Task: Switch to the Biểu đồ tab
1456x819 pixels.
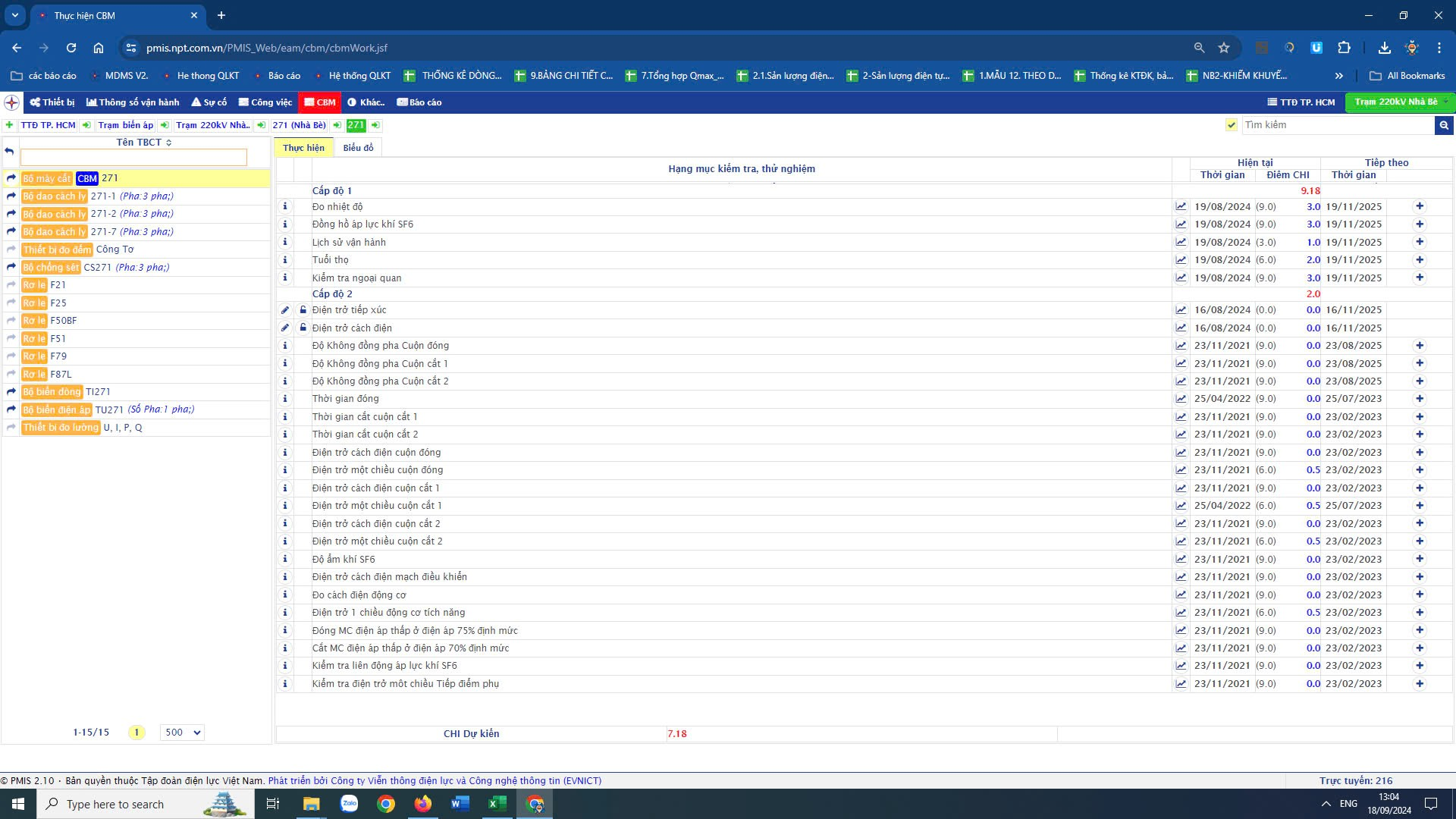Action: [358, 148]
